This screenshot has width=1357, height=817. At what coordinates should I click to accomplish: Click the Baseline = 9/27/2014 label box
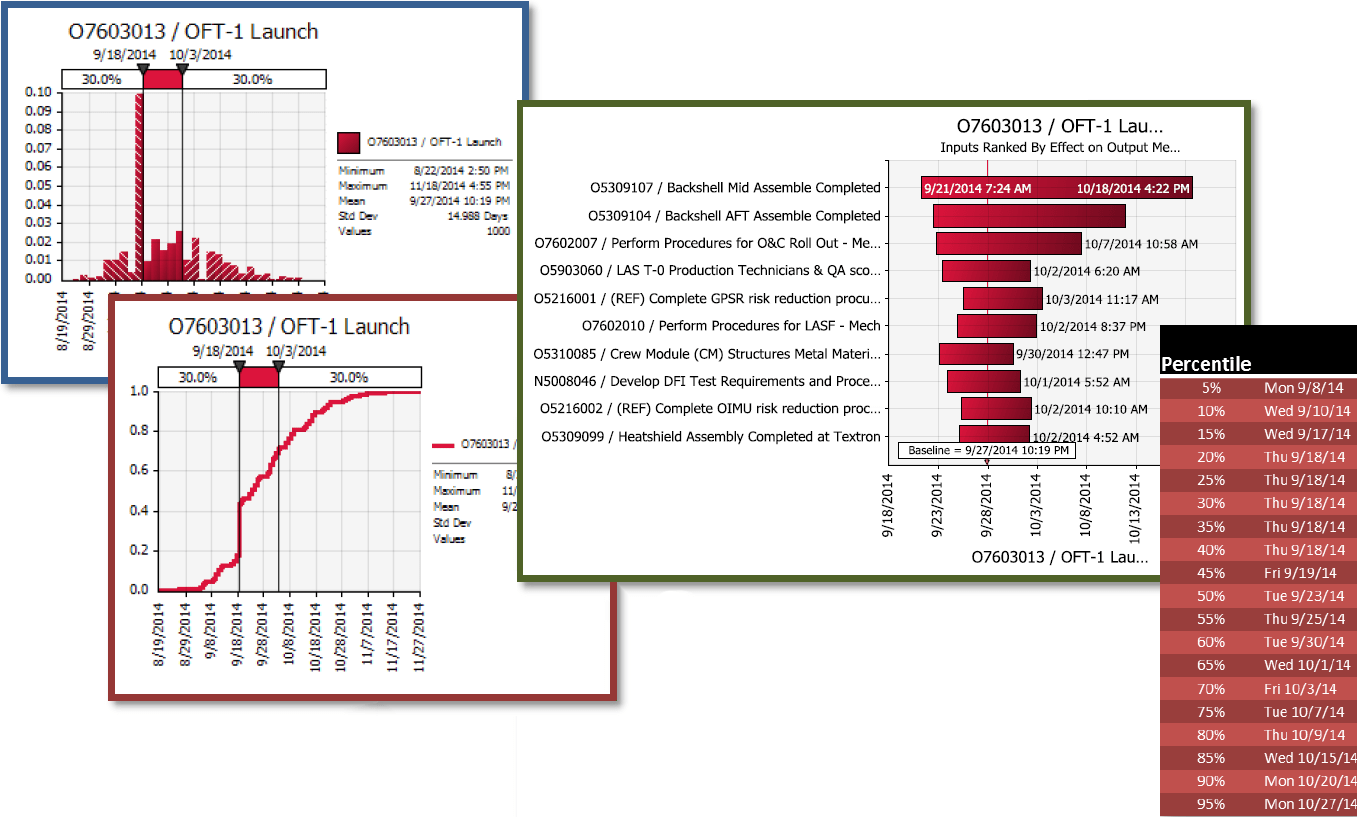point(986,450)
